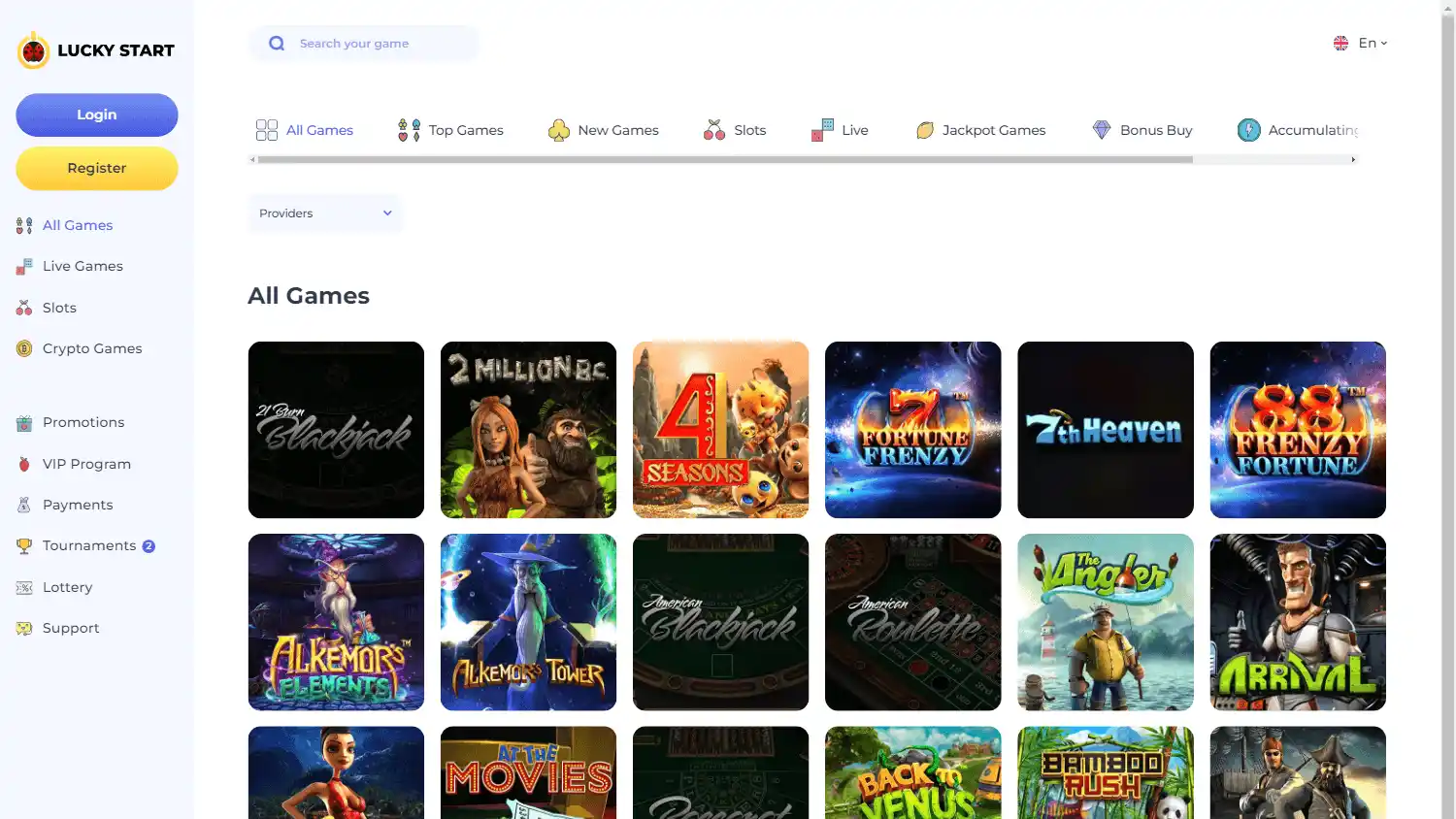Open the 7 Fortune Frenzy game
The height and width of the screenshot is (819, 1456).
click(912, 430)
